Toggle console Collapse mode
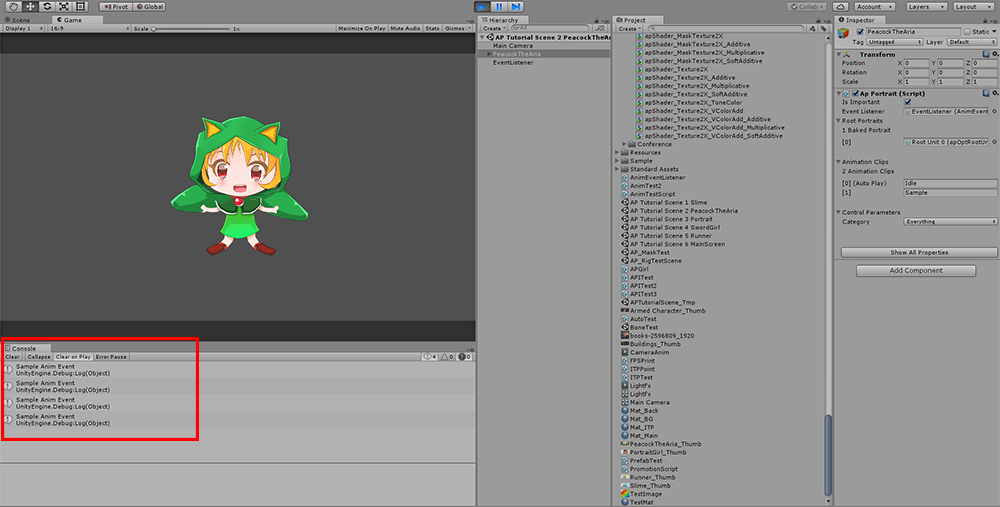This screenshot has height=507, width=1000. (39, 356)
